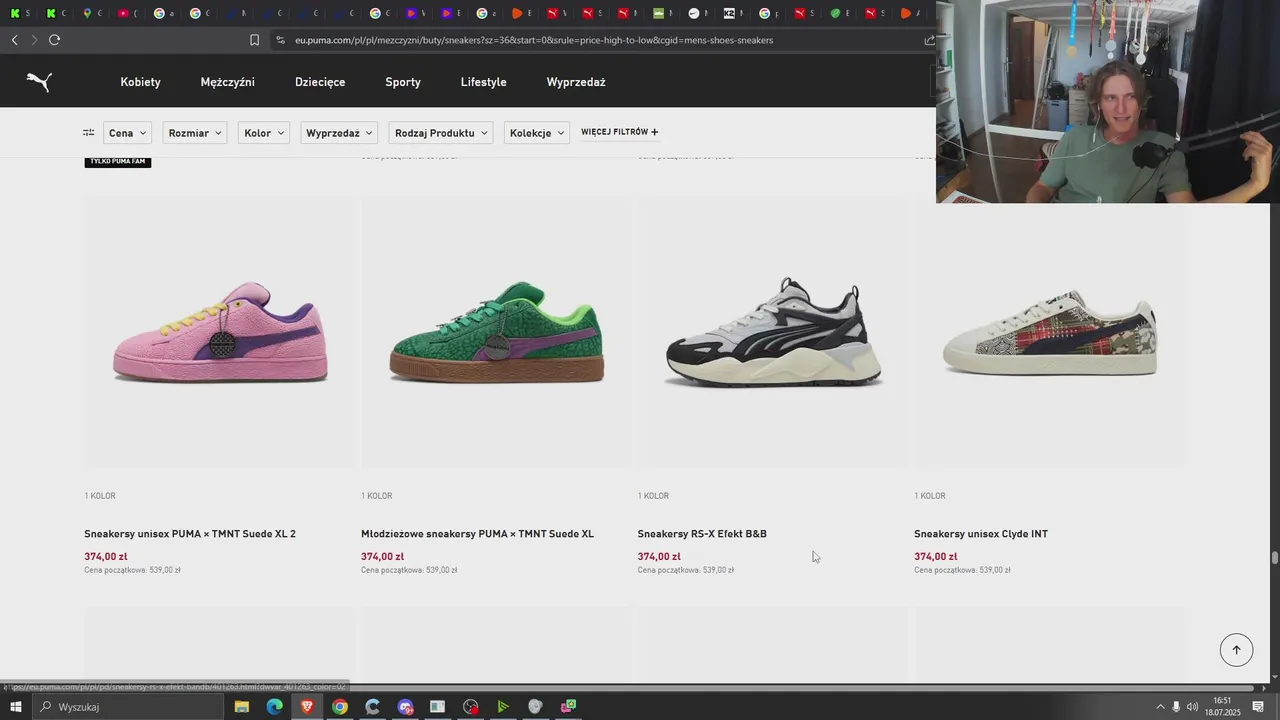Open the site settings icon beside the URL

point(280,40)
